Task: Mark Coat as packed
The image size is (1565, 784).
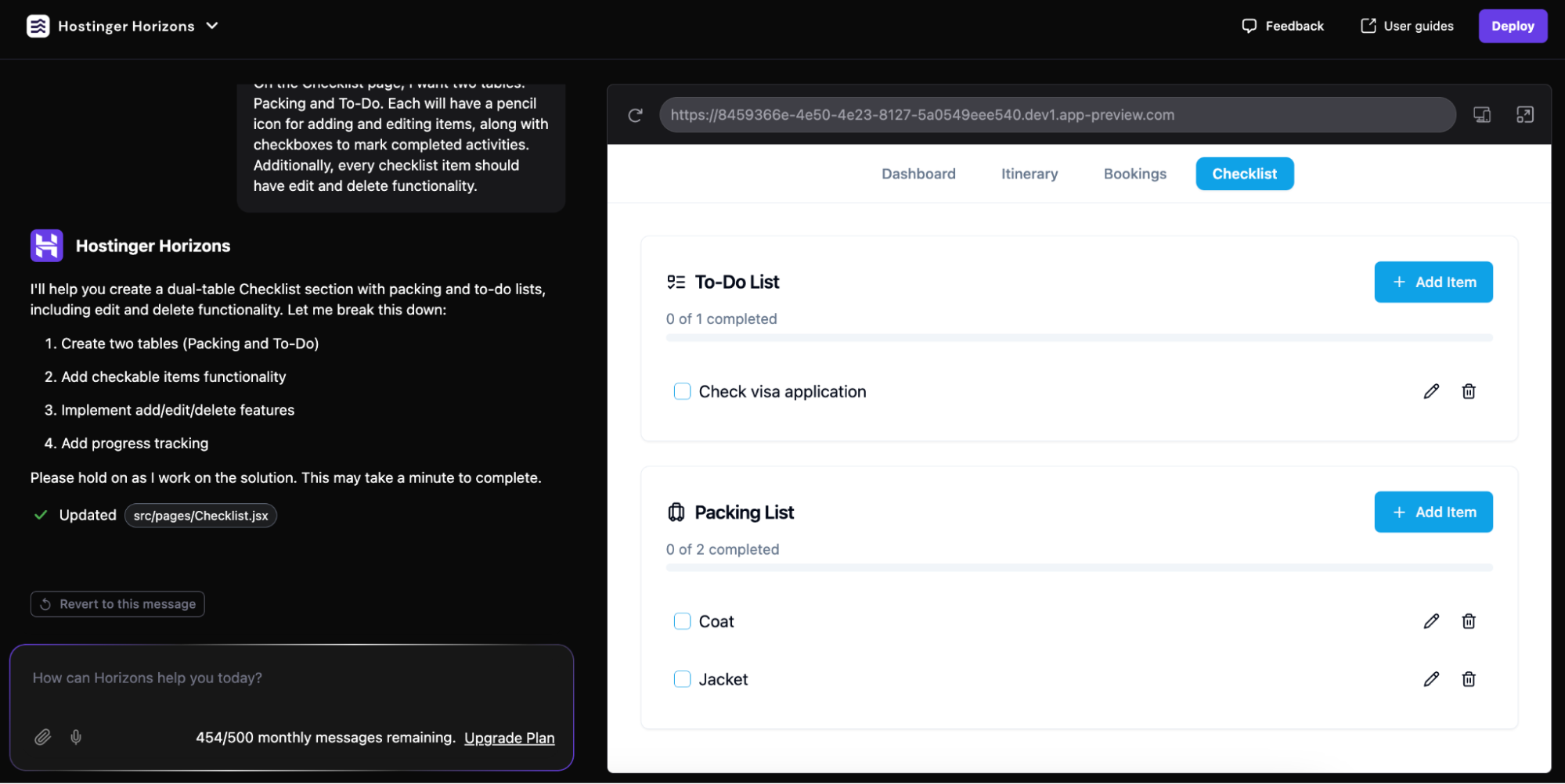Action: coord(682,620)
